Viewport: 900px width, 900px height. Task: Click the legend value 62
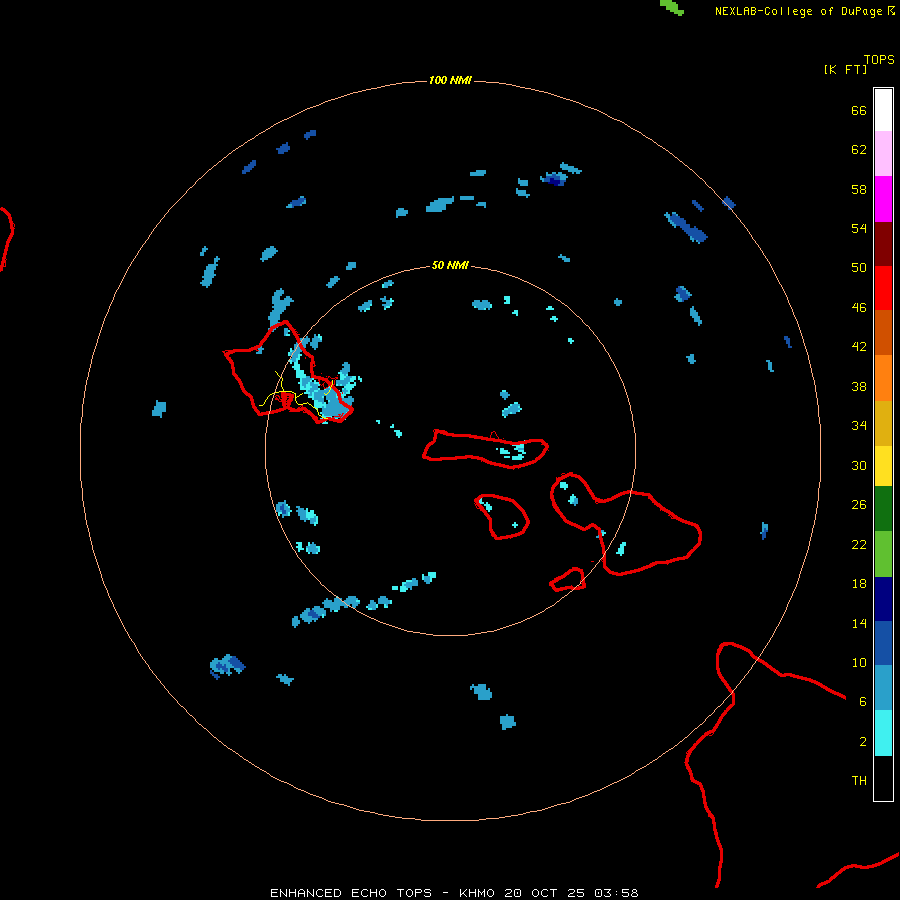click(859, 150)
